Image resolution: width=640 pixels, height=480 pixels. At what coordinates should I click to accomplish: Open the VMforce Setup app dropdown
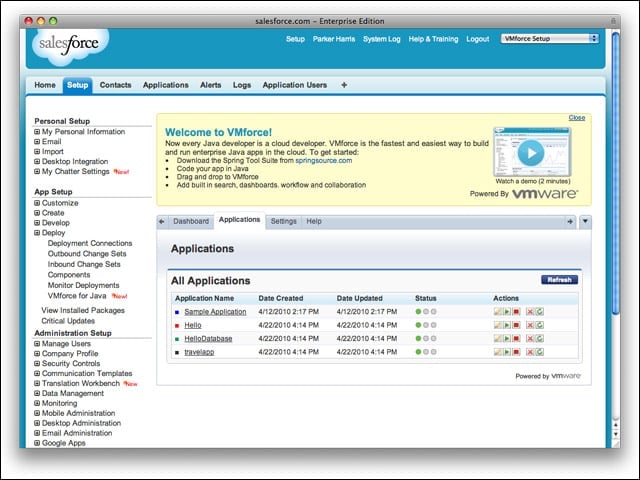(x=550, y=38)
